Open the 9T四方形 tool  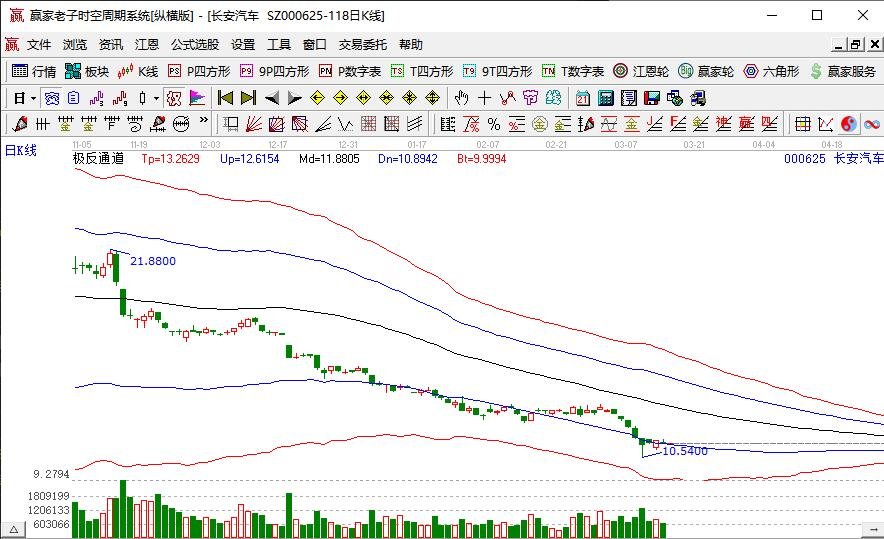(x=497, y=71)
